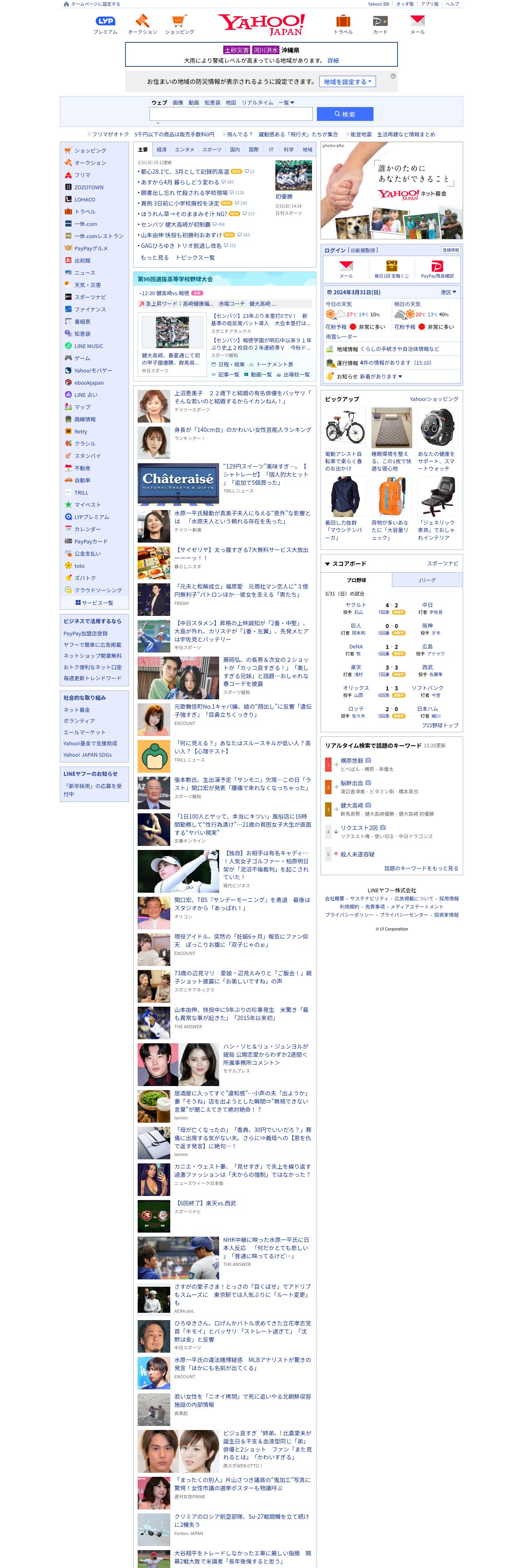This screenshot has height=1568, width=523.
Task: Open ファイナンス in the left service list
Action: click(x=90, y=309)
